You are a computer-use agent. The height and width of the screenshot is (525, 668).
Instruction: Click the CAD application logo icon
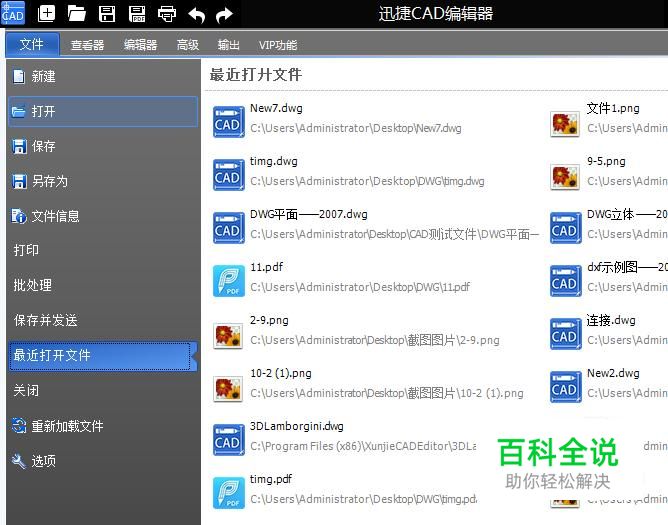tap(13, 13)
